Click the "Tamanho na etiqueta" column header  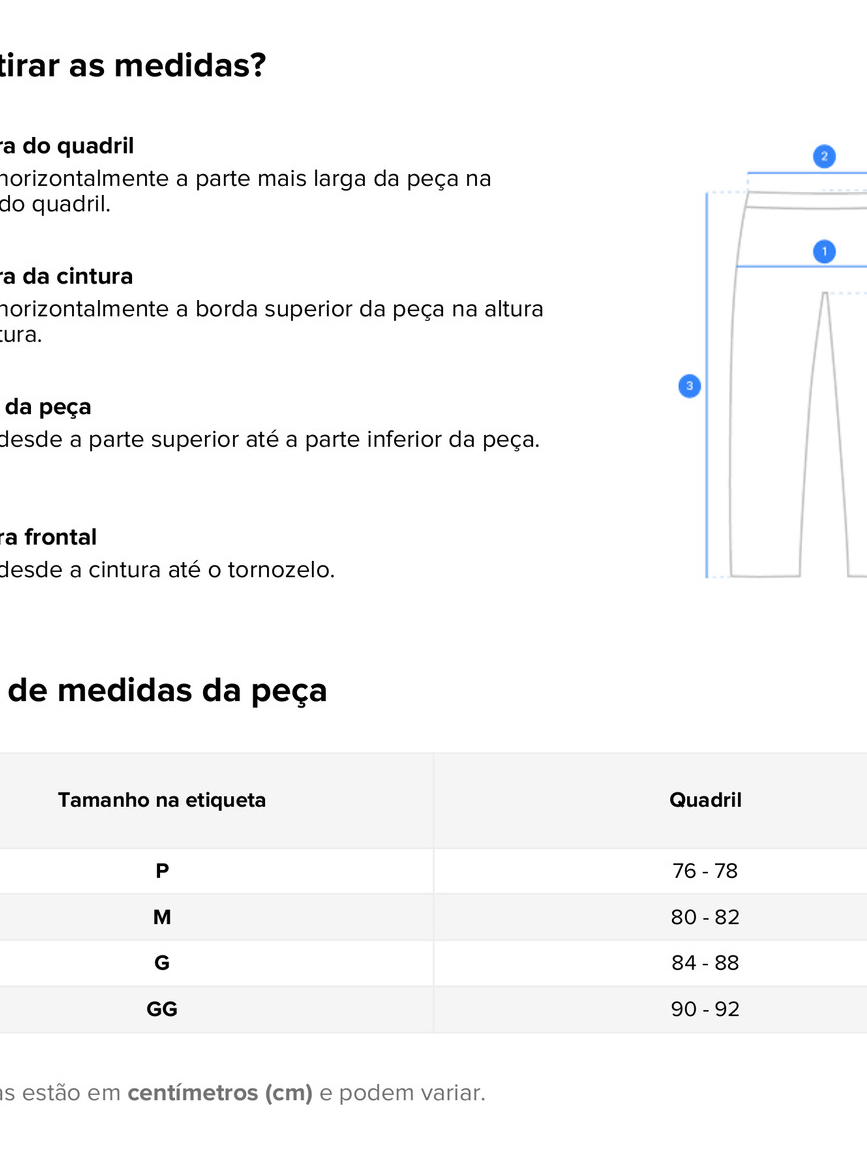tap(162, 800)
